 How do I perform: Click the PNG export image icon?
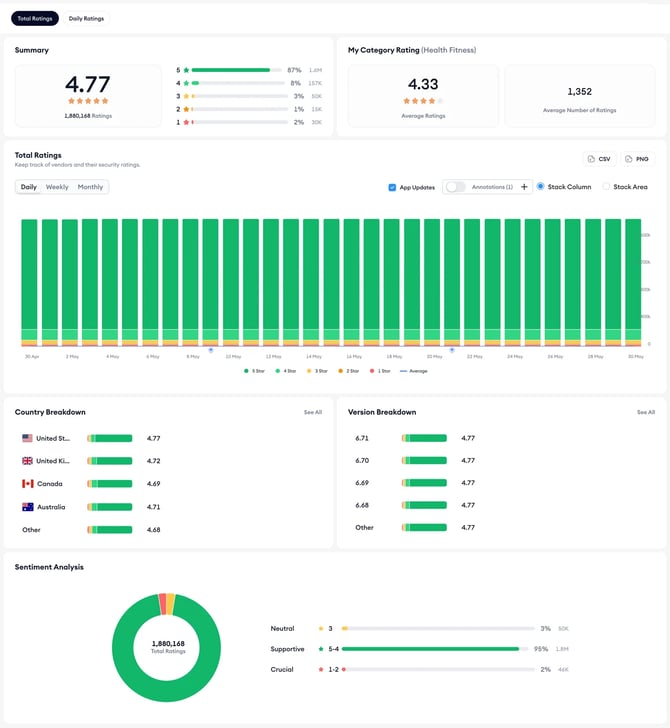[628, 159]
